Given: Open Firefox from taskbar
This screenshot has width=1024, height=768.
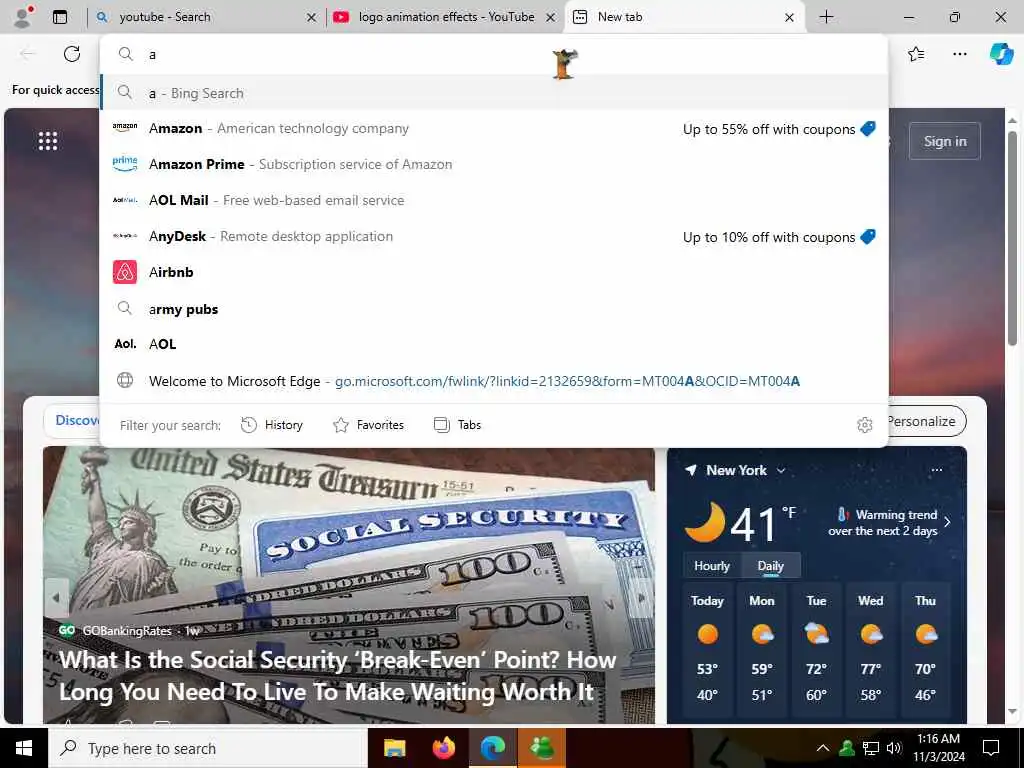Looking at the screenshot, I should (444, 748).
